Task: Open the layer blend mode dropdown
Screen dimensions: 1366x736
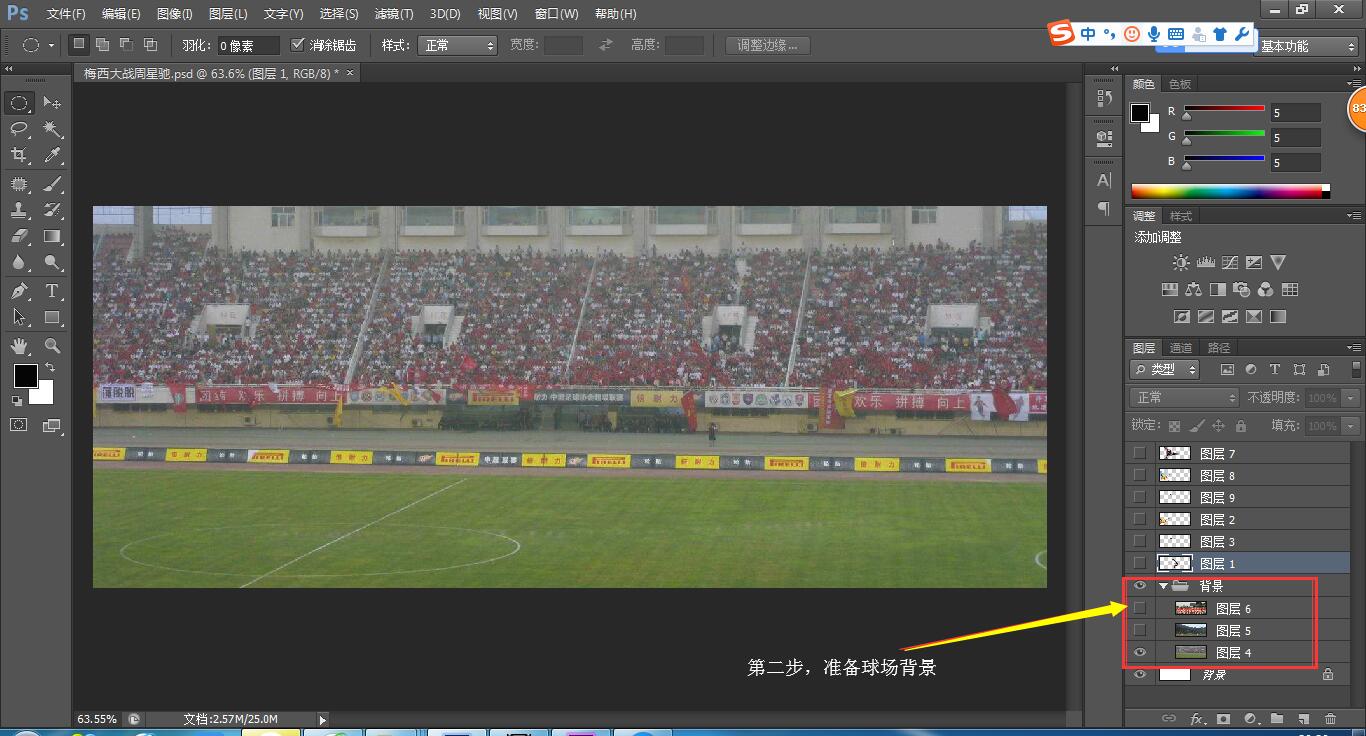Action: pos(1184,397)
